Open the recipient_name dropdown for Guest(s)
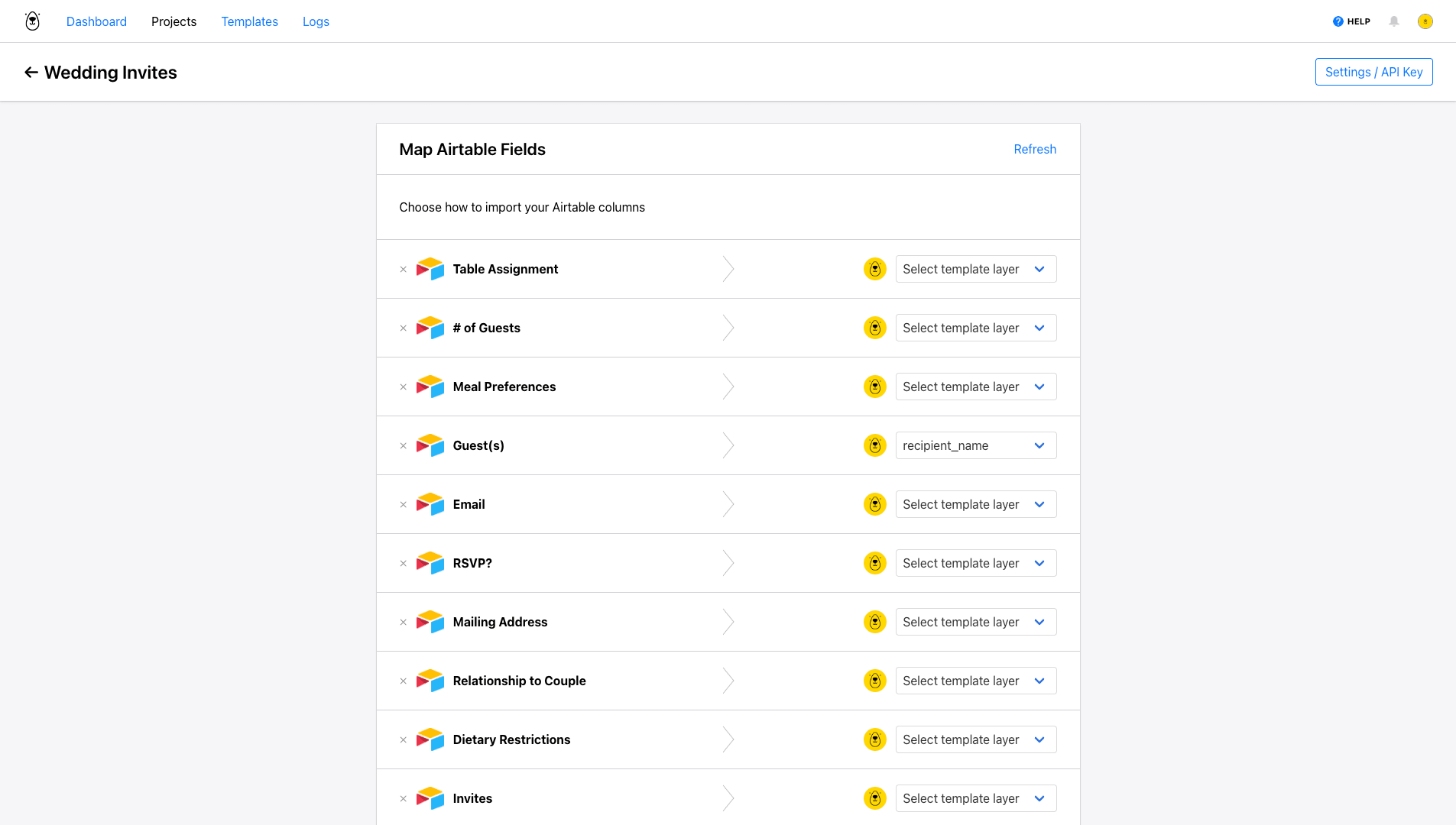 [x=975, y=445]
